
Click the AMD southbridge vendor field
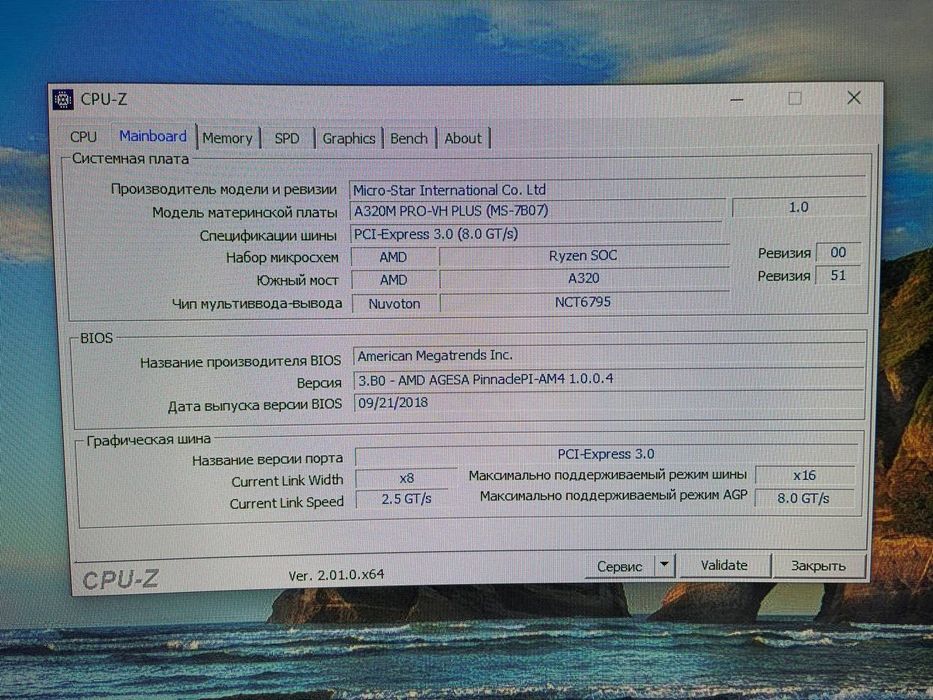pyautogui.click(x=393, y=280)
